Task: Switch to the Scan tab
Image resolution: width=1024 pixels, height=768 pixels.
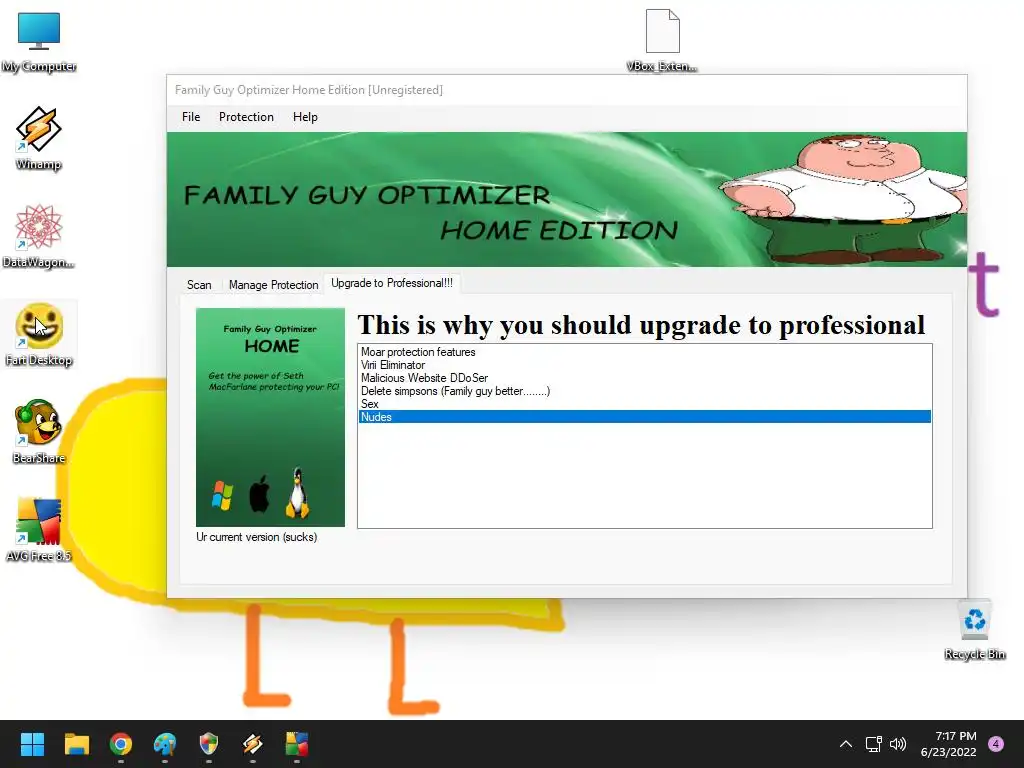Action: (199, 285)
